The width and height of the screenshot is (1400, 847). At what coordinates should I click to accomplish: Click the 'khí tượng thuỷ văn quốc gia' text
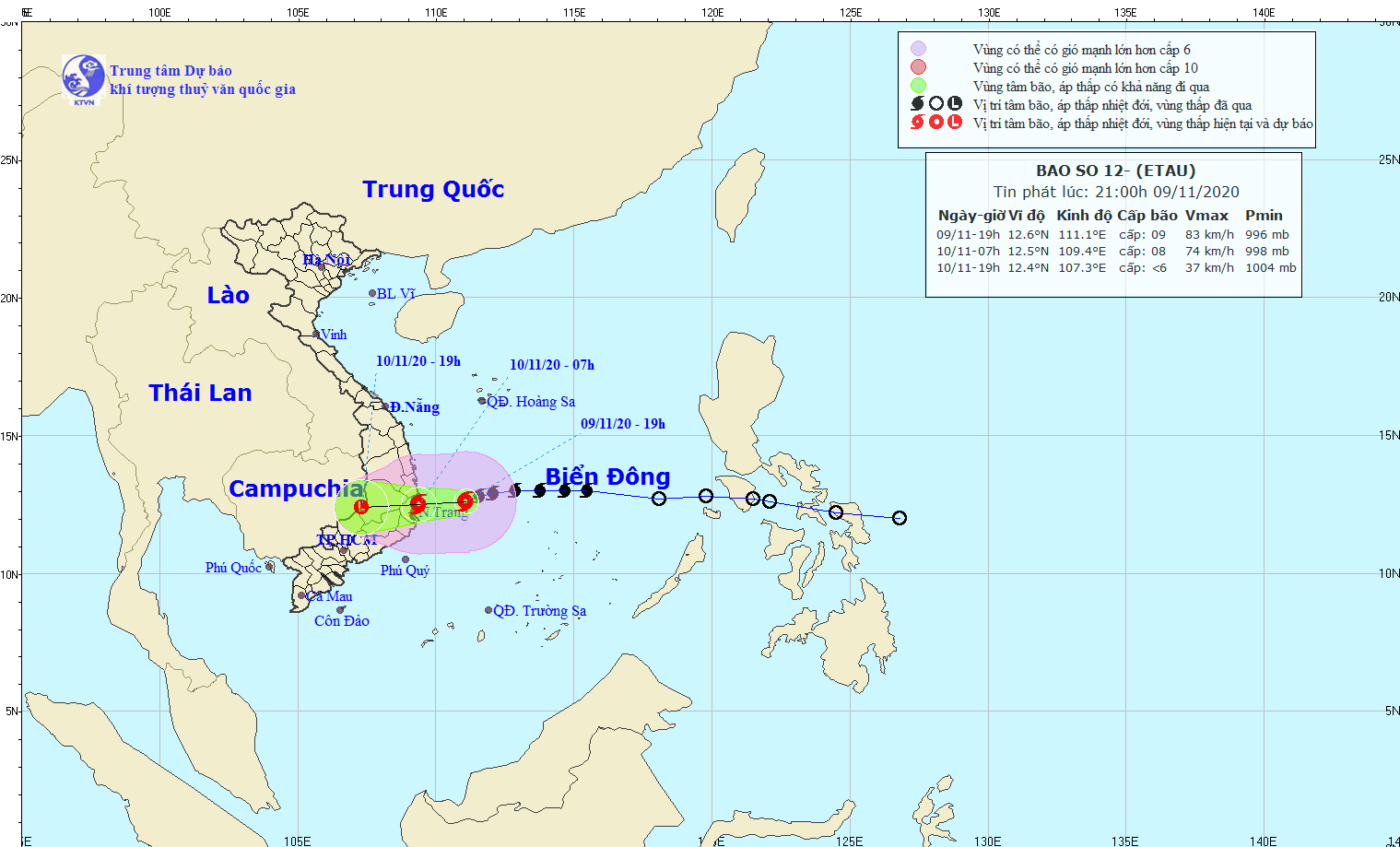(203, 89)
